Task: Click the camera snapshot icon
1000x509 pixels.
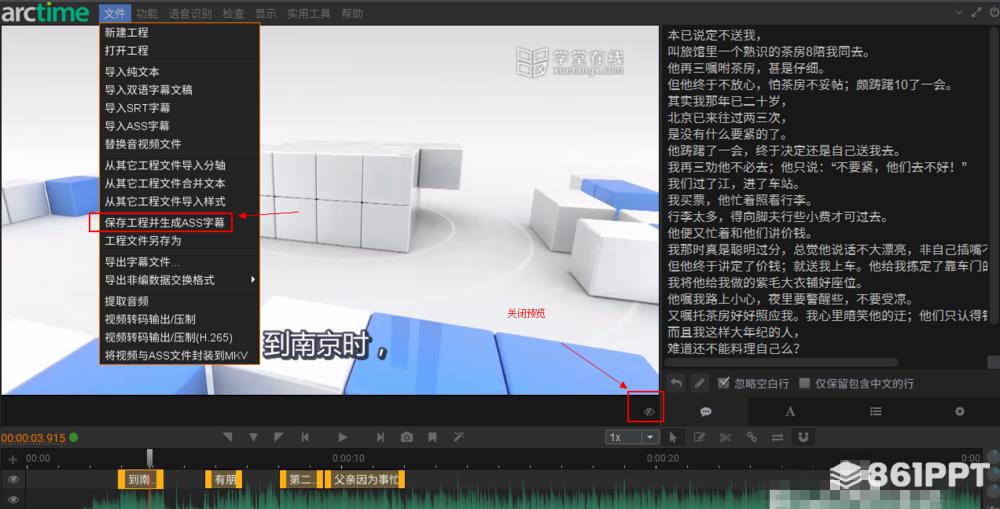Action: point(407,437)
